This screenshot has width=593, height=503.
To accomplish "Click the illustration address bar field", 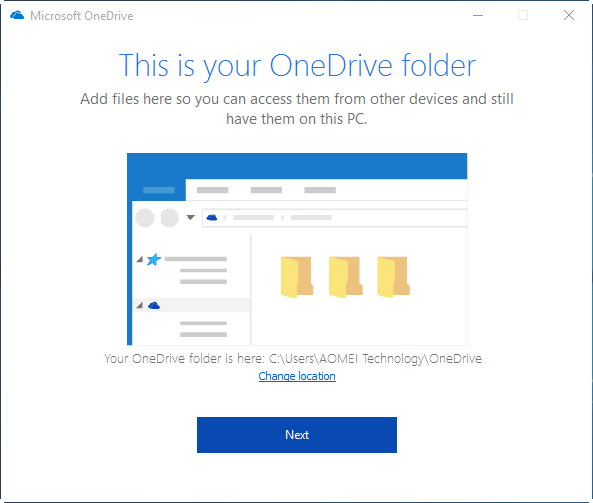I will pos(335,218).
